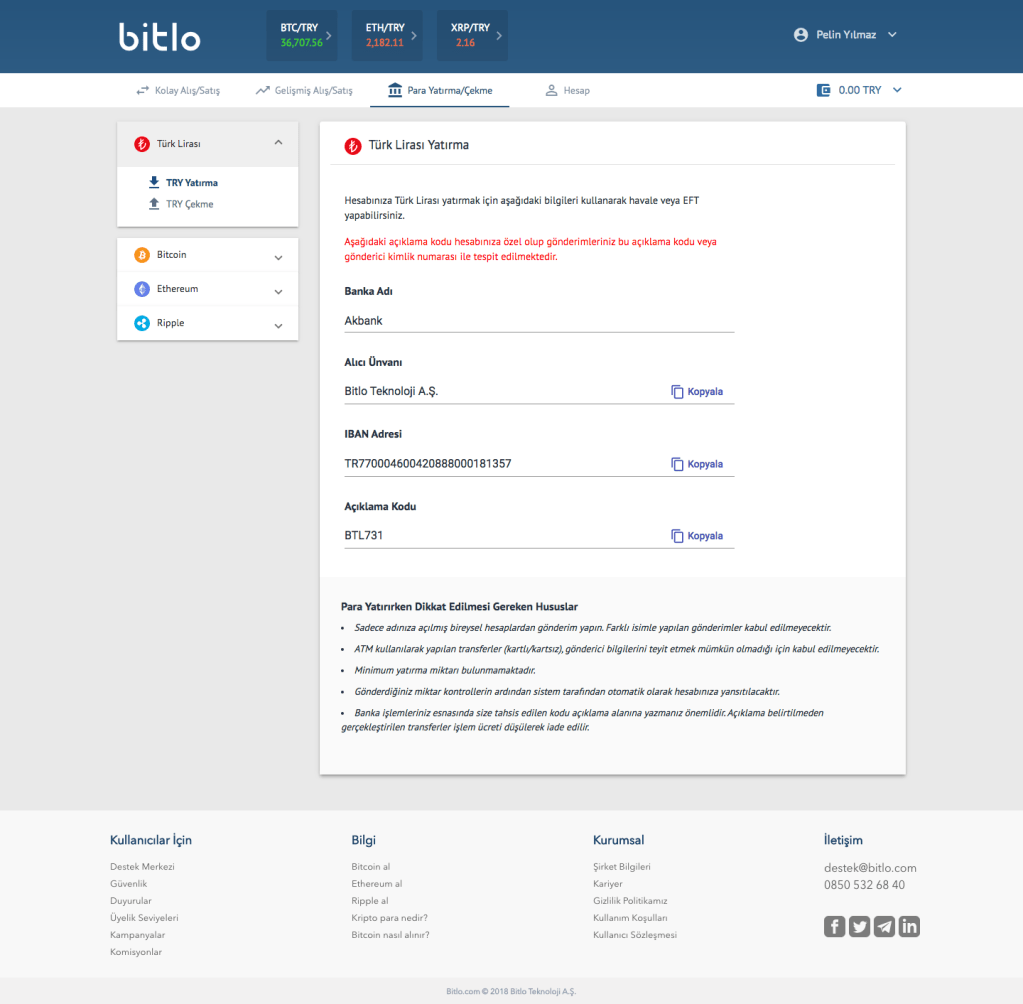Open the Hesap tab
The height and width of the screenshot is (1004, 1023).
click(x=567, y=90)
